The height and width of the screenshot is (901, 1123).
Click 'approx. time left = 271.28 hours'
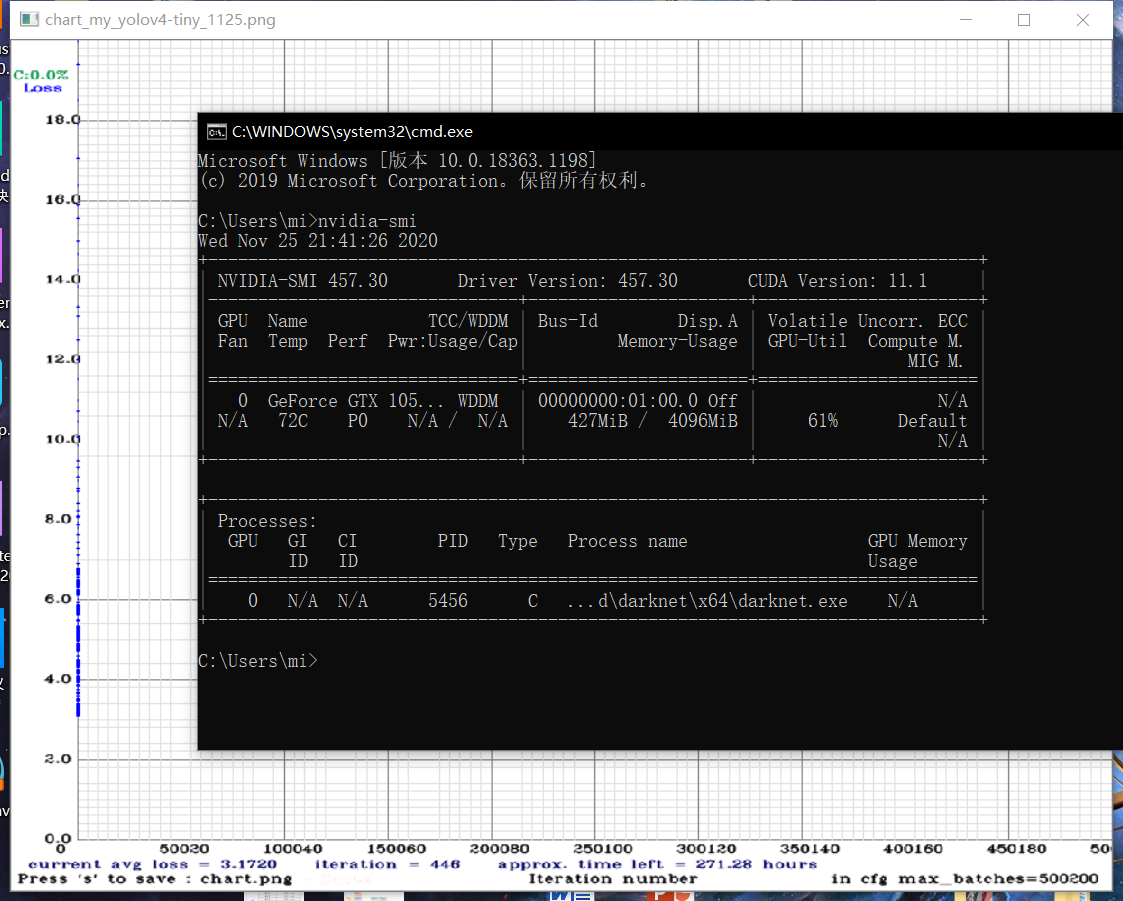[657, 864]
